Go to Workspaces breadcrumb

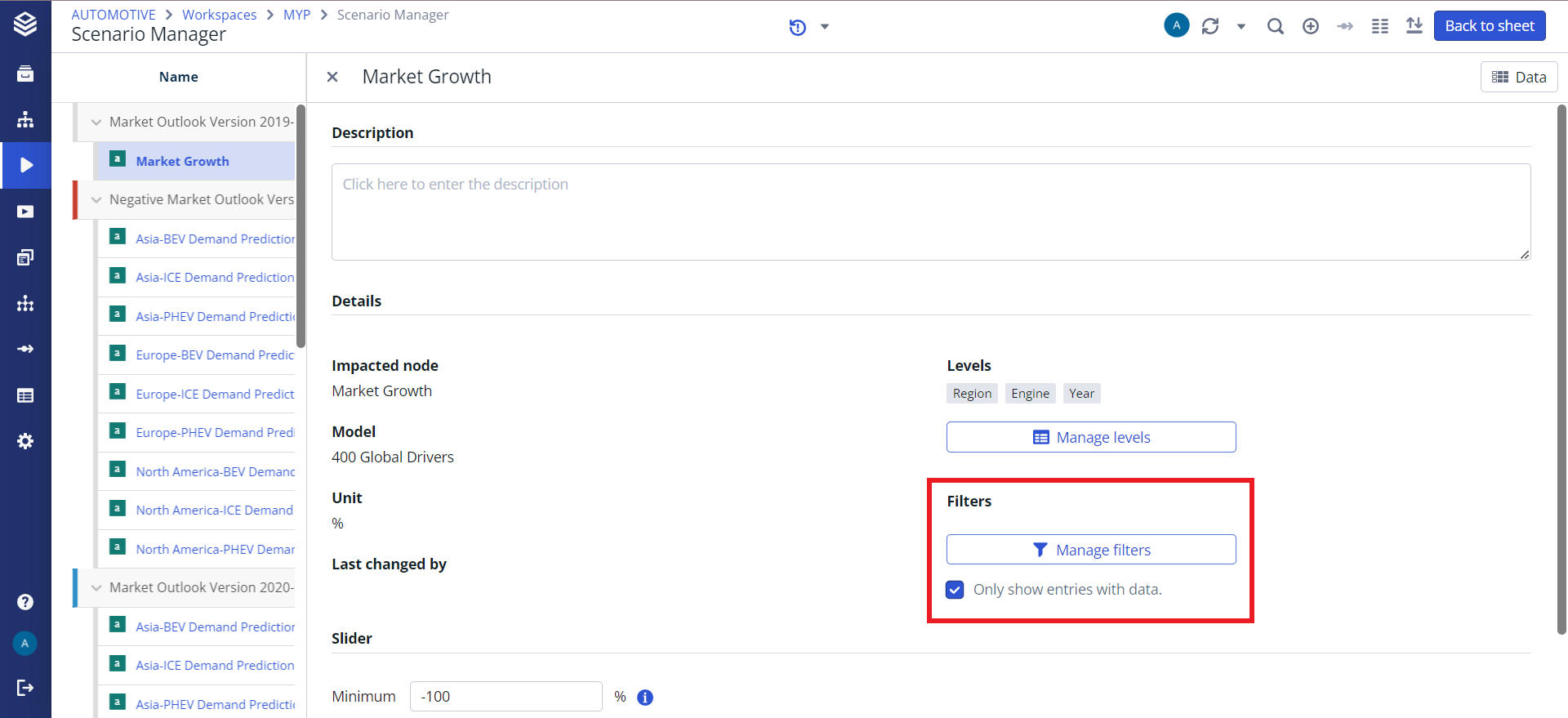pos(219,15)
